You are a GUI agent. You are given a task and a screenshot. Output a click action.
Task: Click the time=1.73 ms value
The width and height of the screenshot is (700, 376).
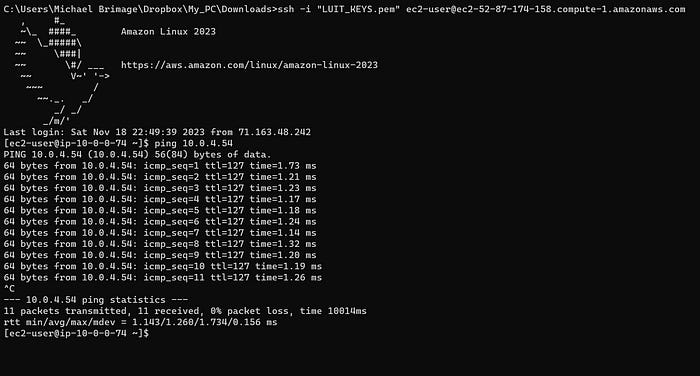coord(283,166)
